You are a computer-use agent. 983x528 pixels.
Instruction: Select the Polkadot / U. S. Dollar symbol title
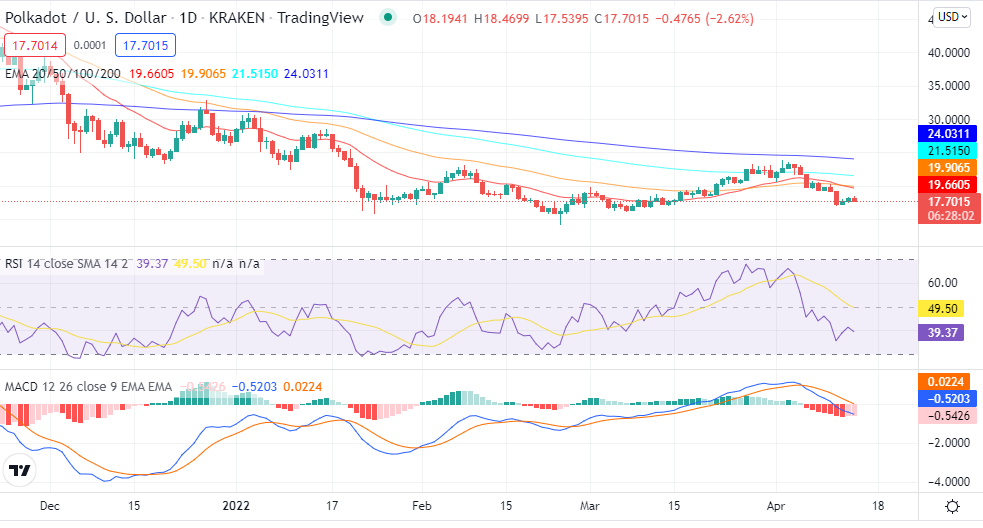point(86,18)
